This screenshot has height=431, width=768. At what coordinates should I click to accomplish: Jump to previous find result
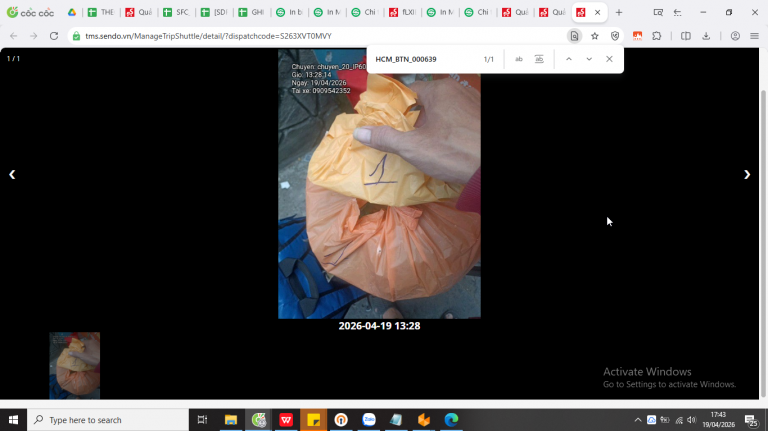click(569, 59)
